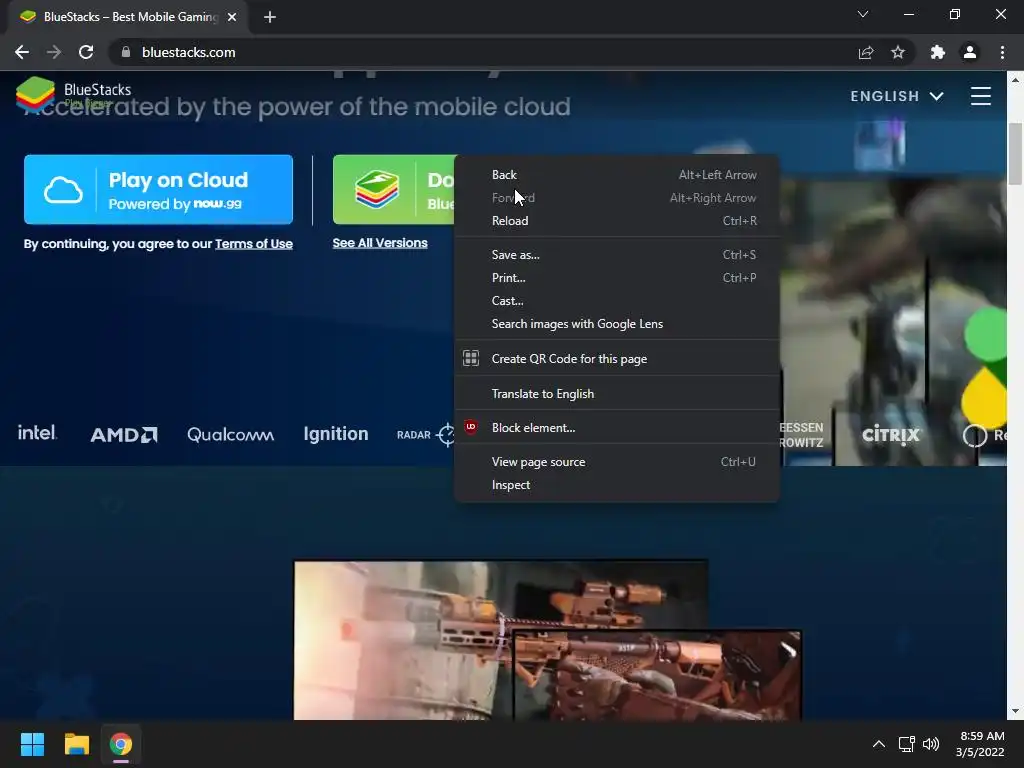This screenshot has width=1024, height=768.
Task: Choose View page source
Action: click(616, 462)
